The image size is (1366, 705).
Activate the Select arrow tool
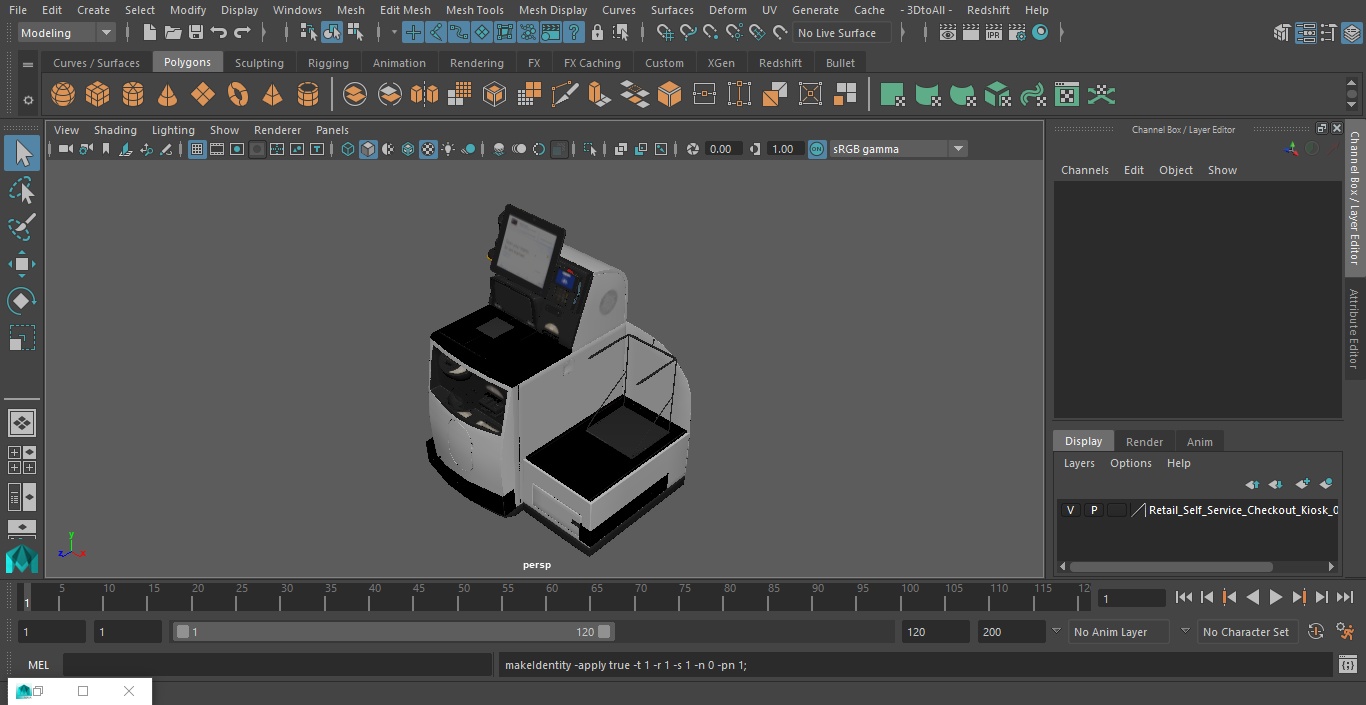22,153
